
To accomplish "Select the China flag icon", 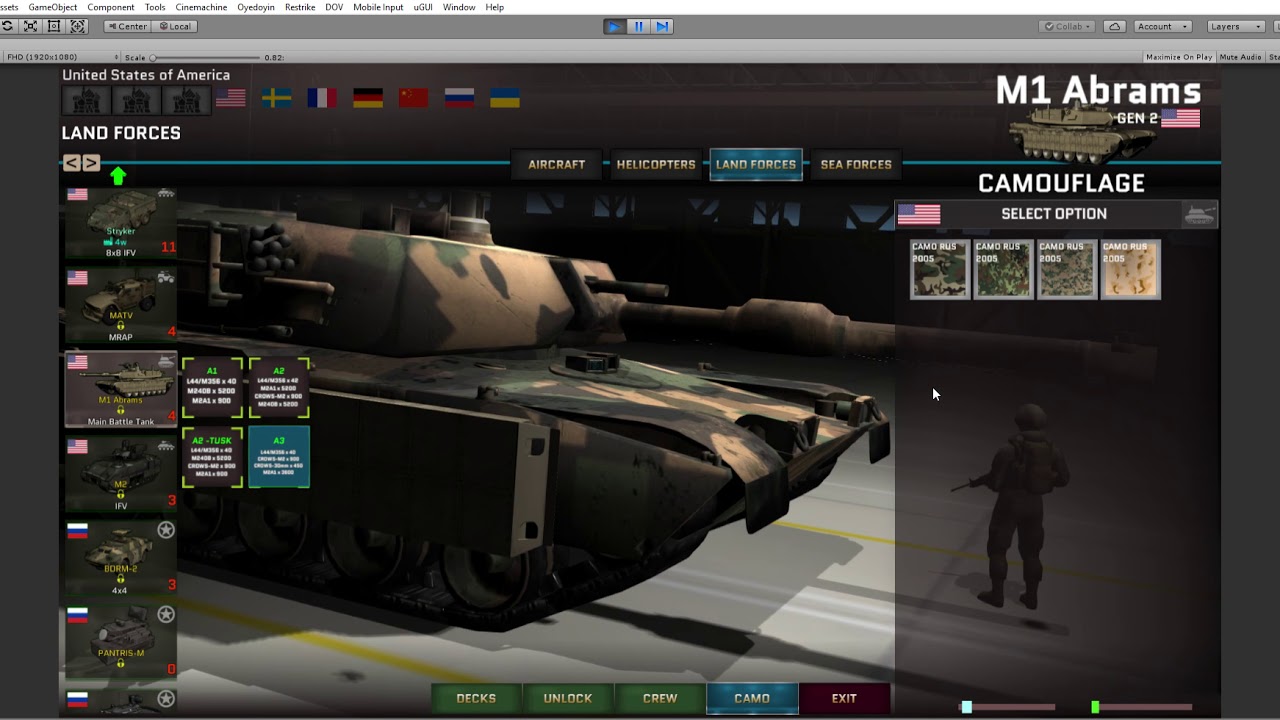I will pyautogui.click(x=413, y=98).
